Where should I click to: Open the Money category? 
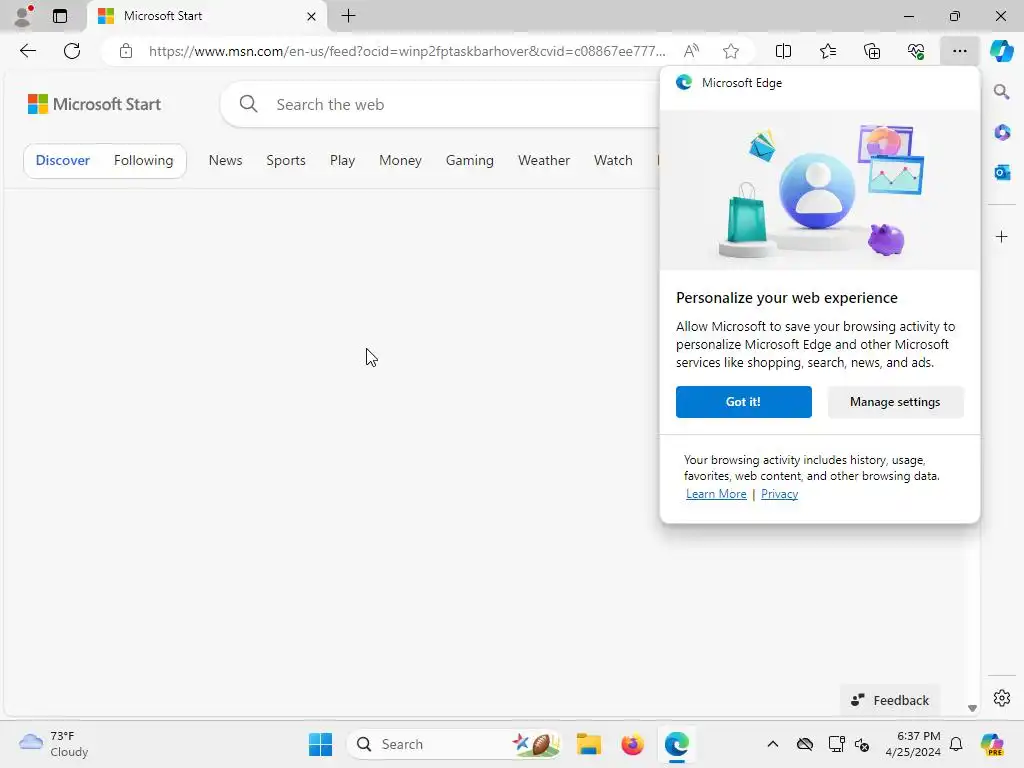point(400,161)
